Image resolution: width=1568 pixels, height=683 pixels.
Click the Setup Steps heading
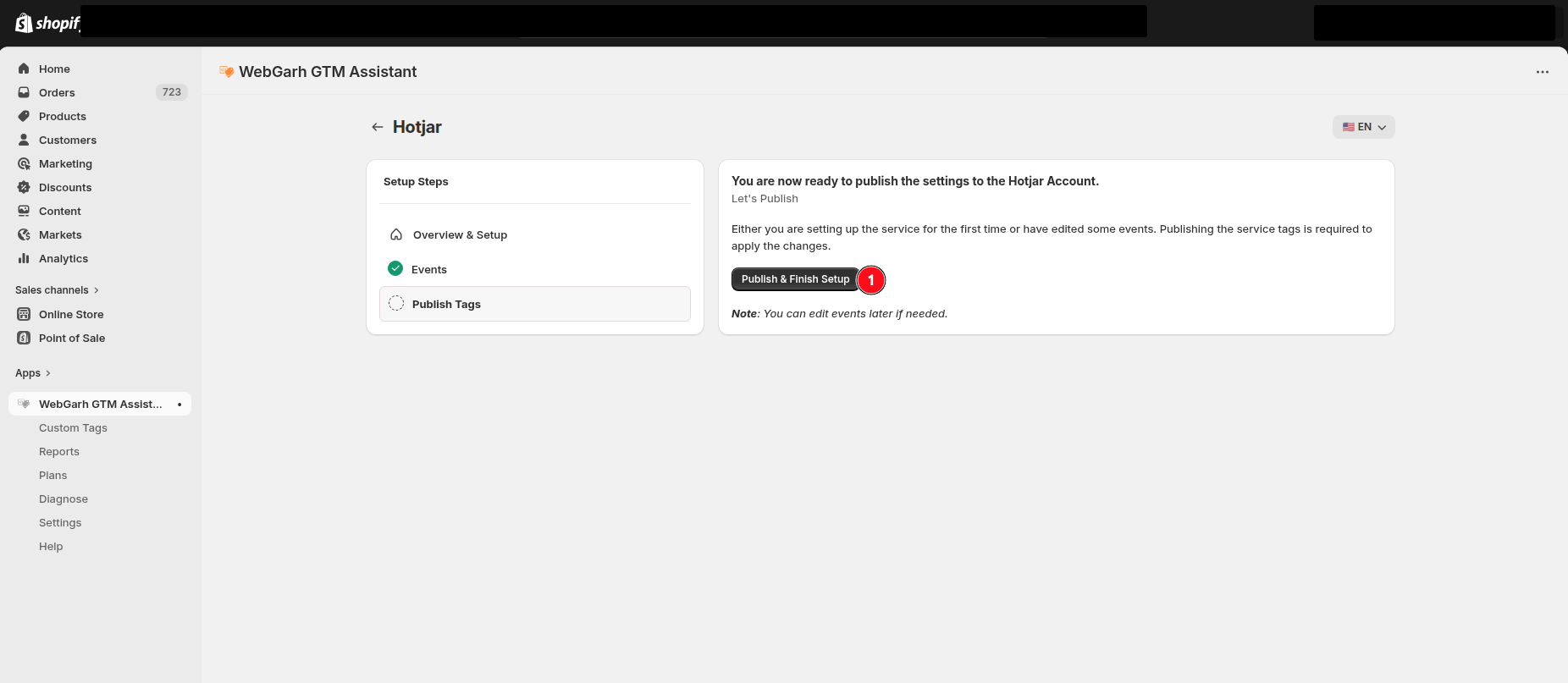click(416, 181)
